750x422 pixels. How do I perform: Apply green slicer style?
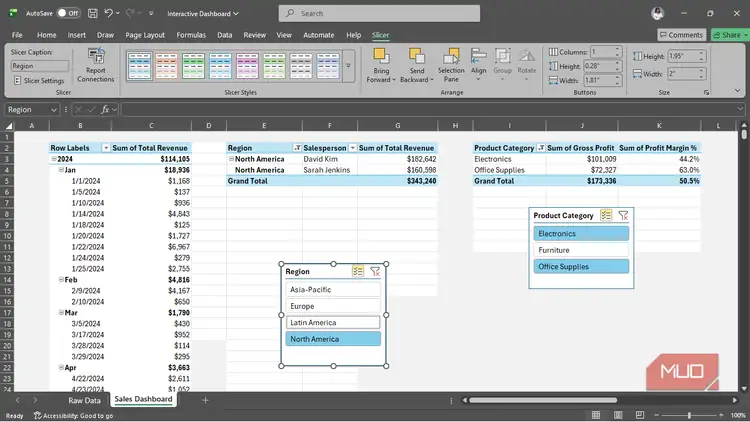click(x=193, y=66)
